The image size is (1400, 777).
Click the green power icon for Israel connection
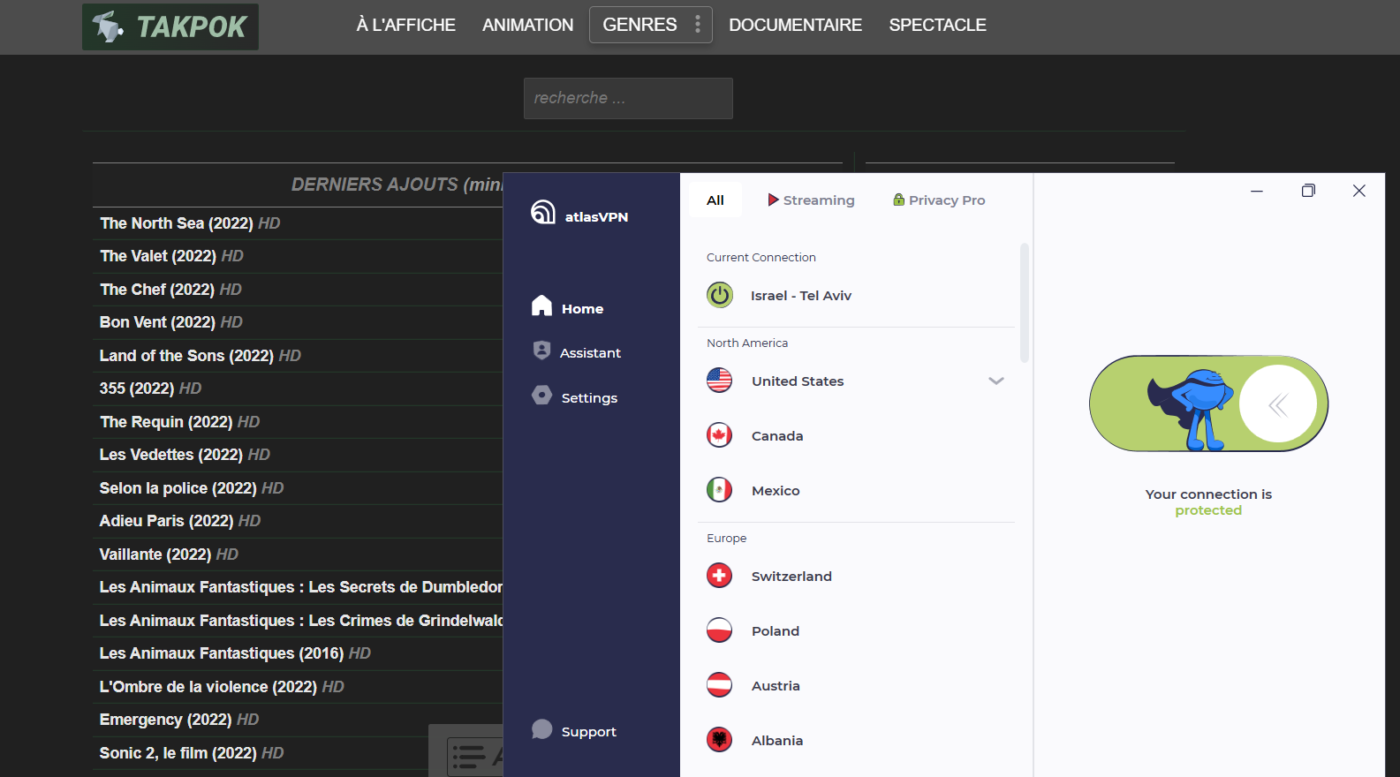[720, 295]
